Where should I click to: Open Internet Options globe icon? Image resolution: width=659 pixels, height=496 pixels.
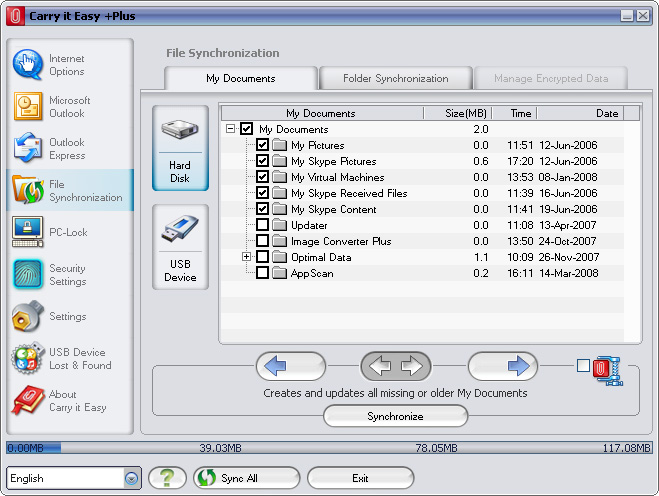(x=28, y=64)
